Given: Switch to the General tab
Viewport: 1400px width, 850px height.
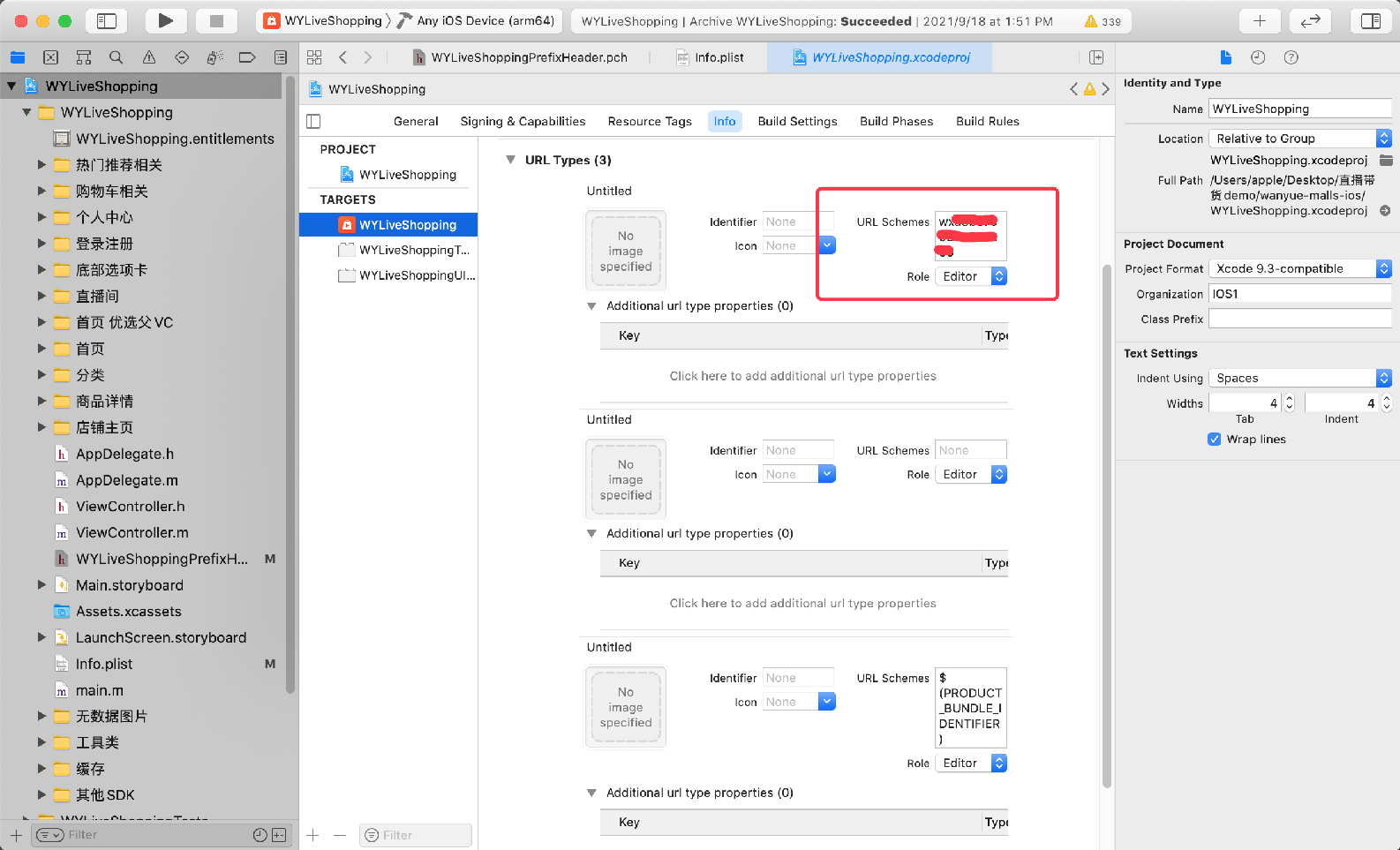Looking at the screenshot, I should pyautogui.click(x=416, y=121).
